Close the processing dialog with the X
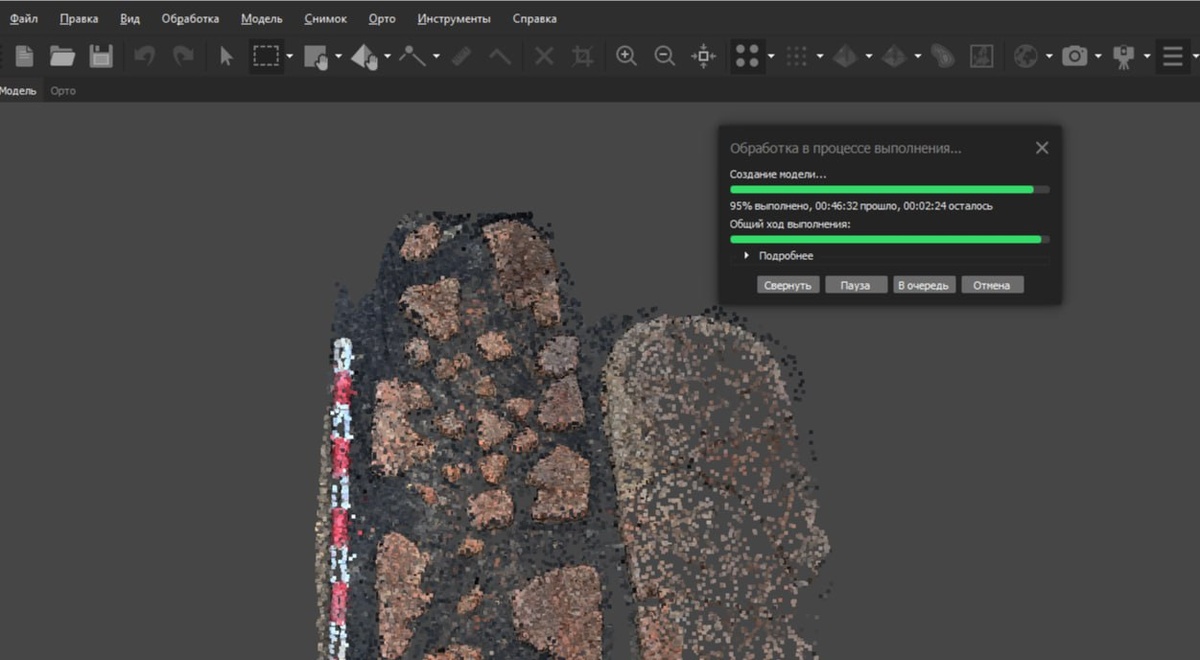Screen dimensions: 1200x660 (1042, 148)
